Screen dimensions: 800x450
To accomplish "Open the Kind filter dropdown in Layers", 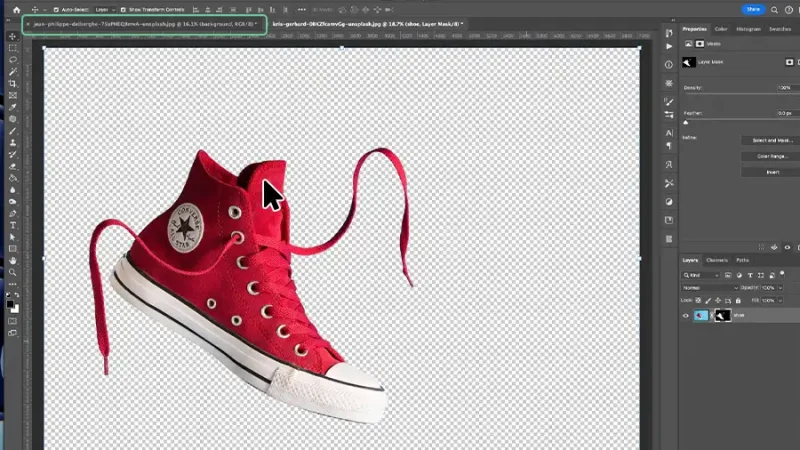I will pyautogui.click(x=701, y=275).
